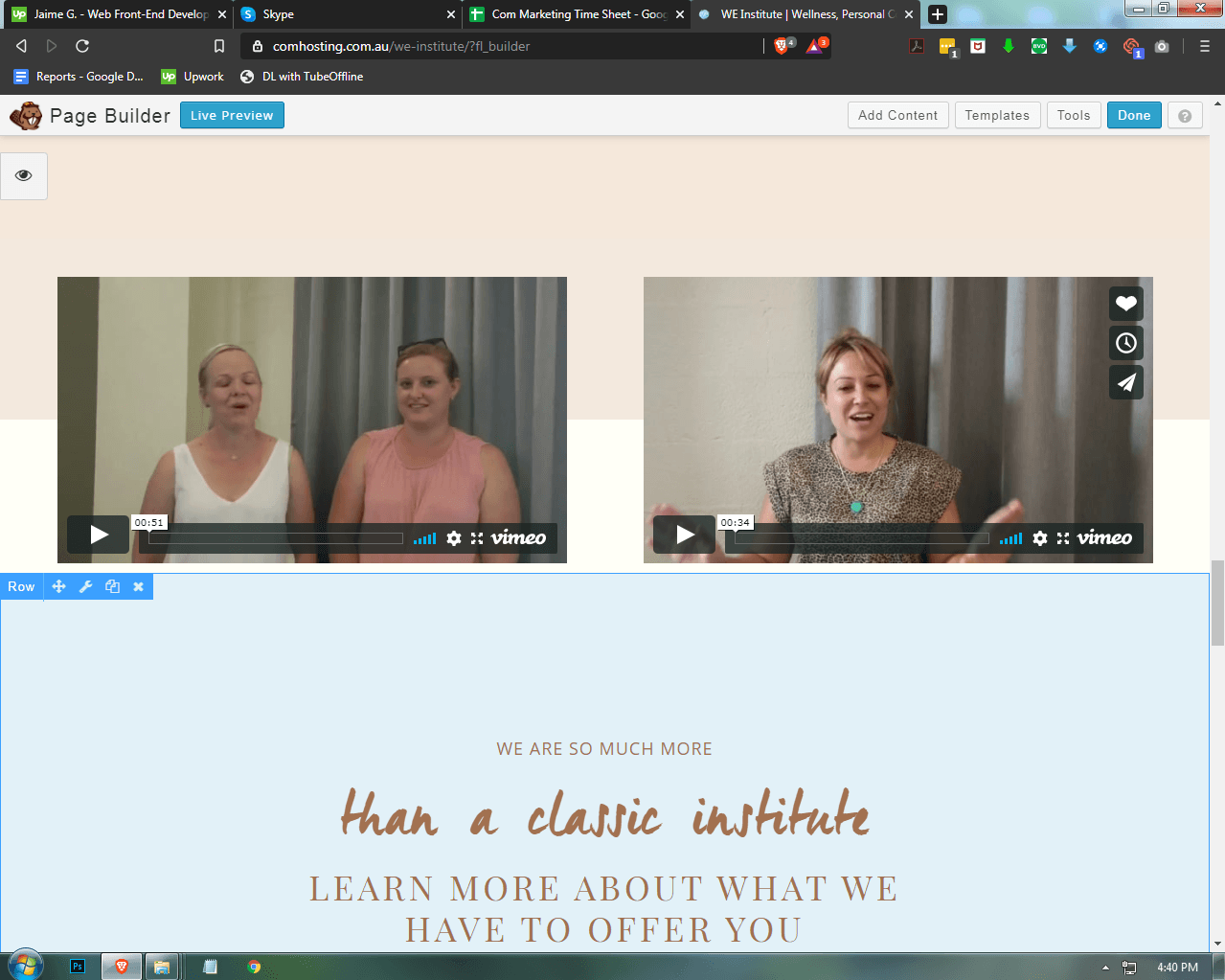Click the blue circular extension icon

(1100, 46)
